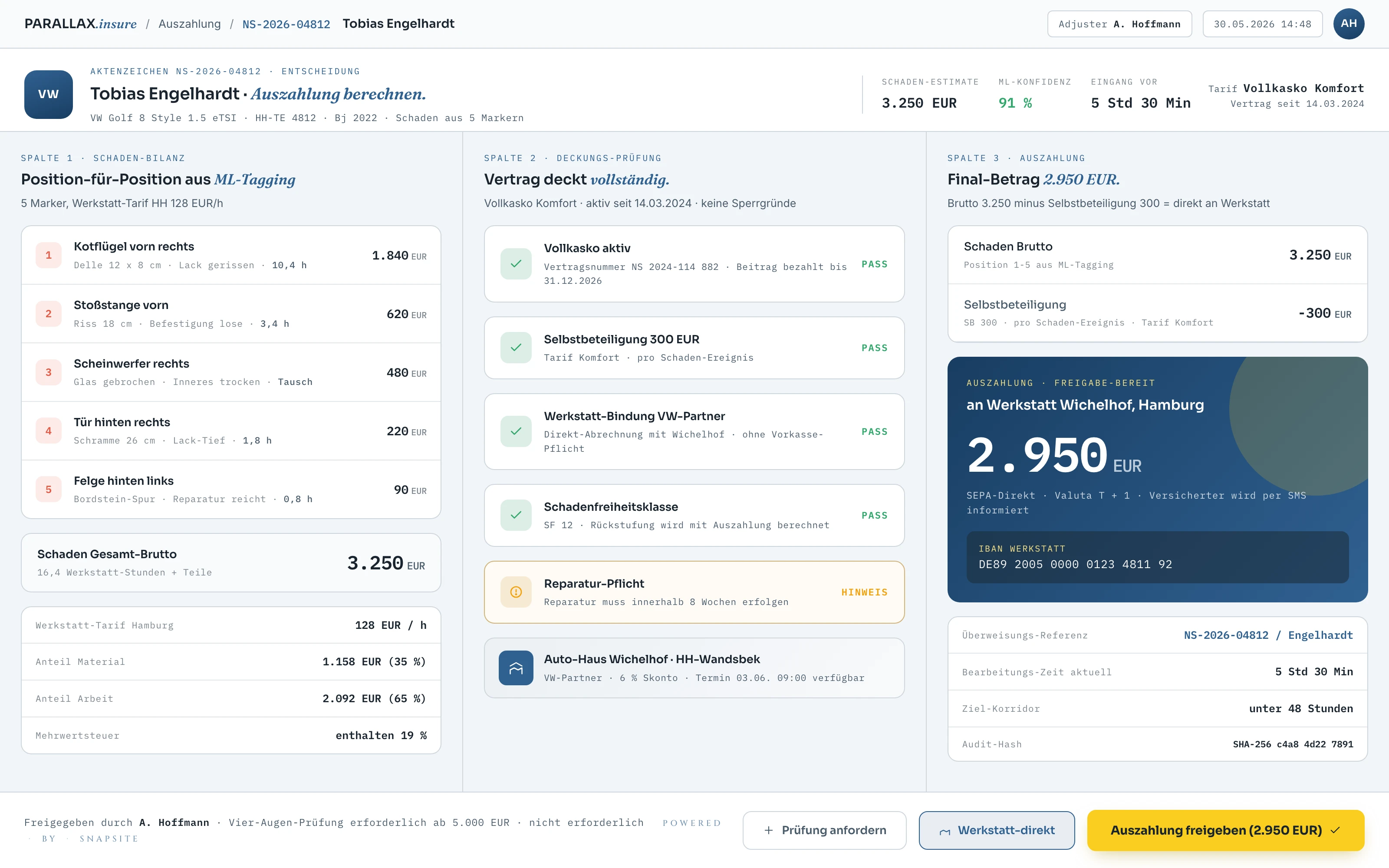Click the Selbstbeteiligung 300 EUR checkmark

point(515,347)
